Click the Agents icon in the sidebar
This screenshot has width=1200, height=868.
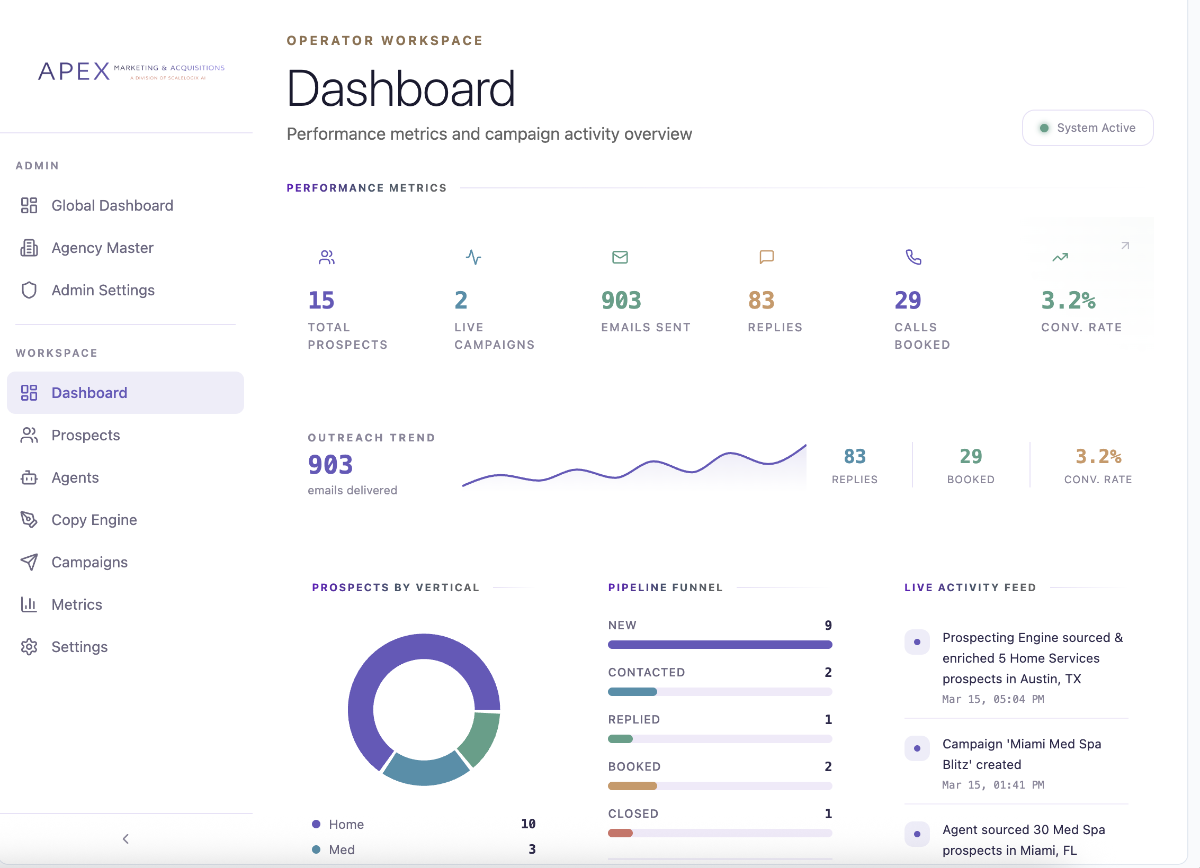tap(27, 477)
